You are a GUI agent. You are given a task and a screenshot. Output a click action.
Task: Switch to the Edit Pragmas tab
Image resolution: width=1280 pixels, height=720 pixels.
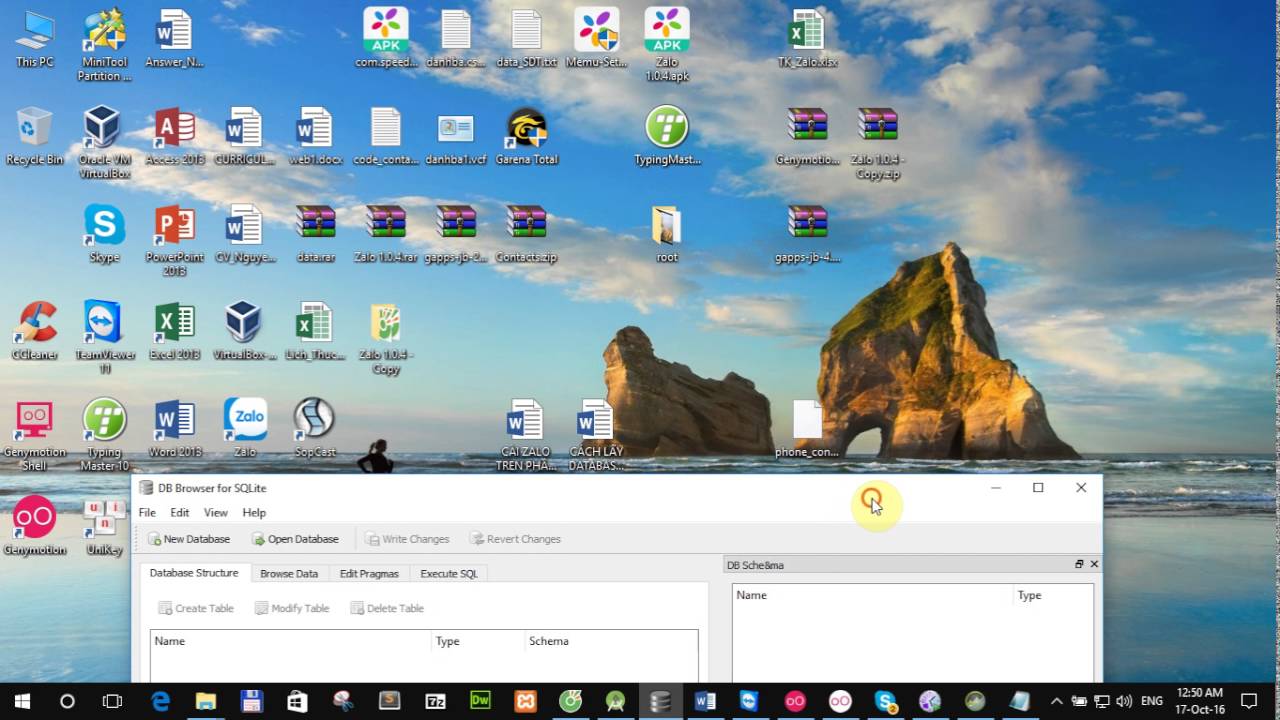coord(369,574)
